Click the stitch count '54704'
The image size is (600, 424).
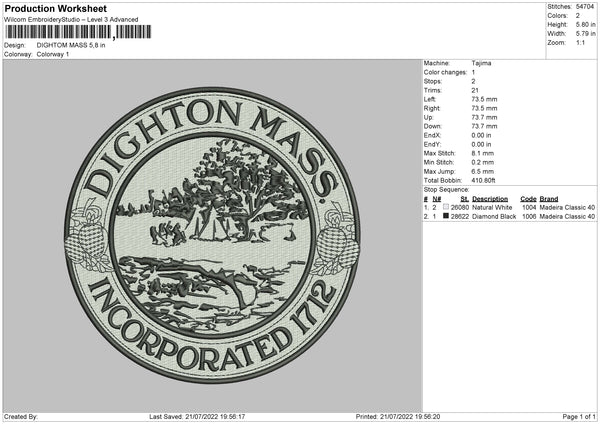pyautogui.click(x=585, y=7)
